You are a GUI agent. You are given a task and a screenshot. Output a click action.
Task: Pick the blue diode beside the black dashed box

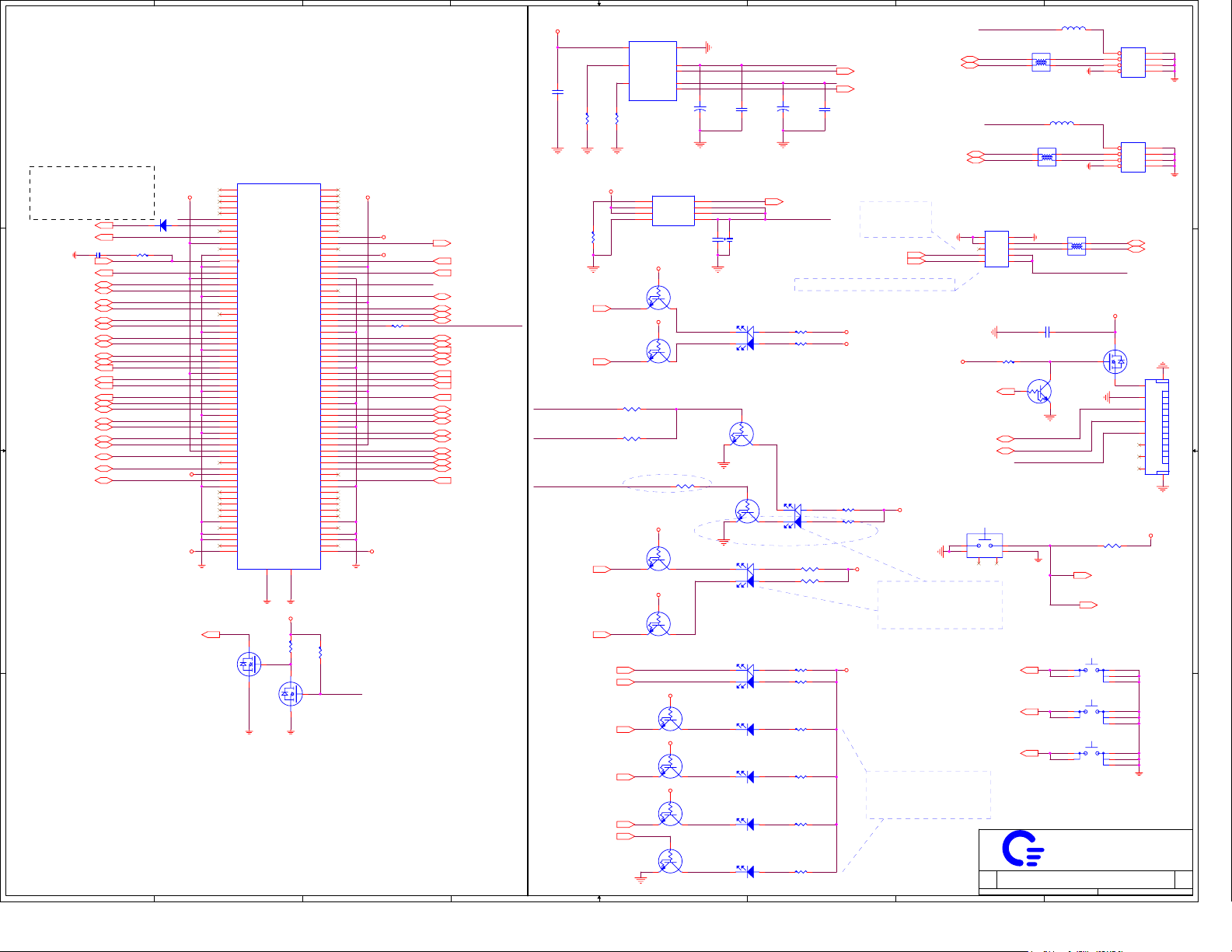pyautogui.click(x=162, y=225)
